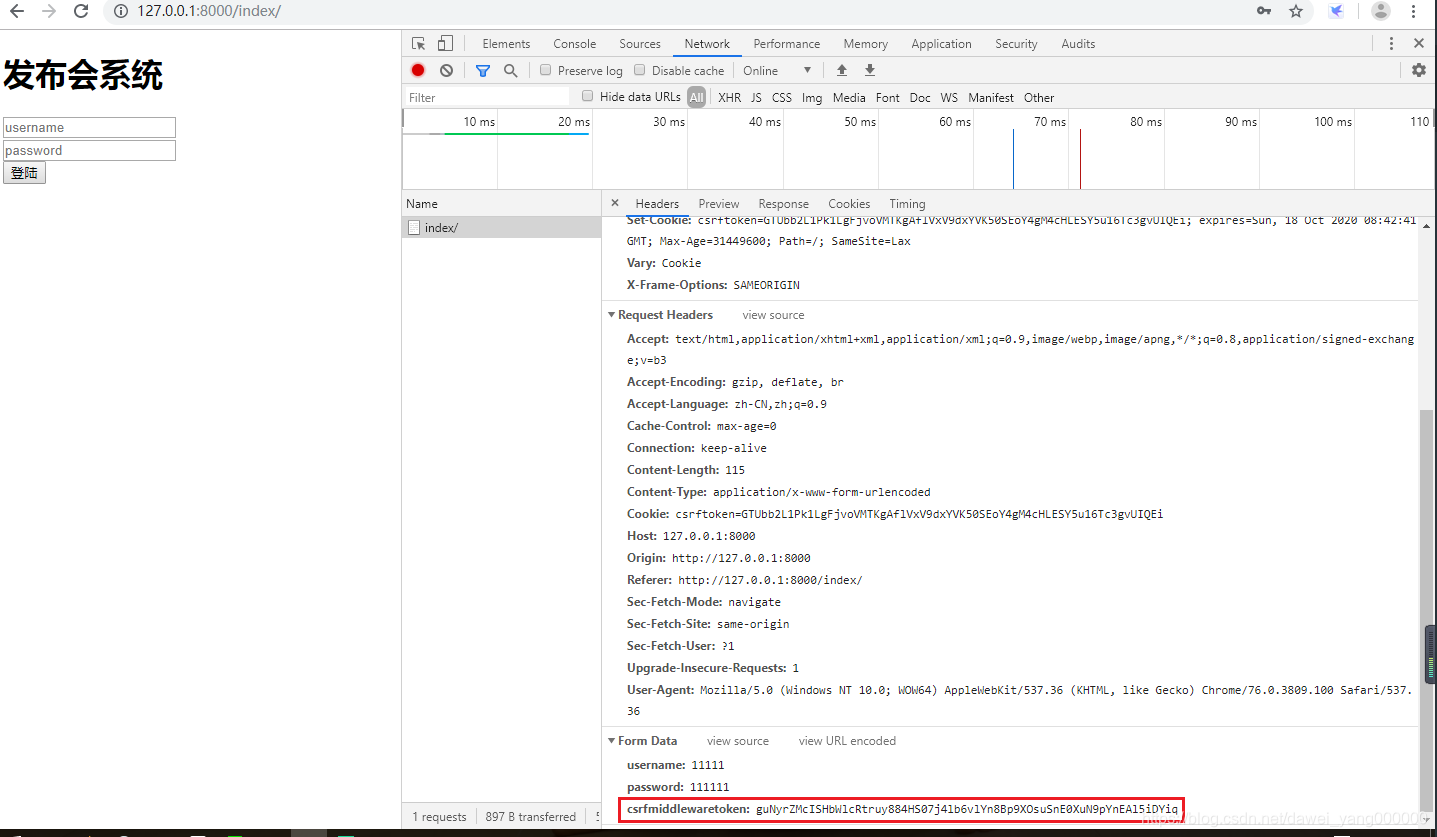This screenshot has width=1437, height=837.
Task: Open the Security tab
Action: (1017, 43)
